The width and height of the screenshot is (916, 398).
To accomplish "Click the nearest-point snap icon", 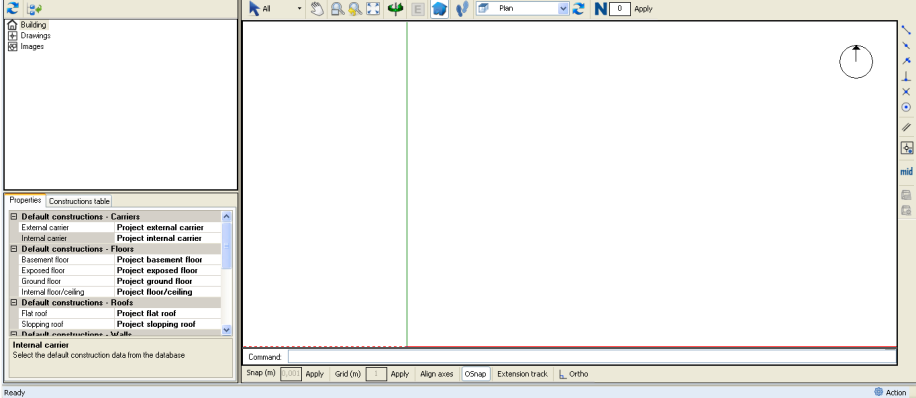I will (906, 60).
